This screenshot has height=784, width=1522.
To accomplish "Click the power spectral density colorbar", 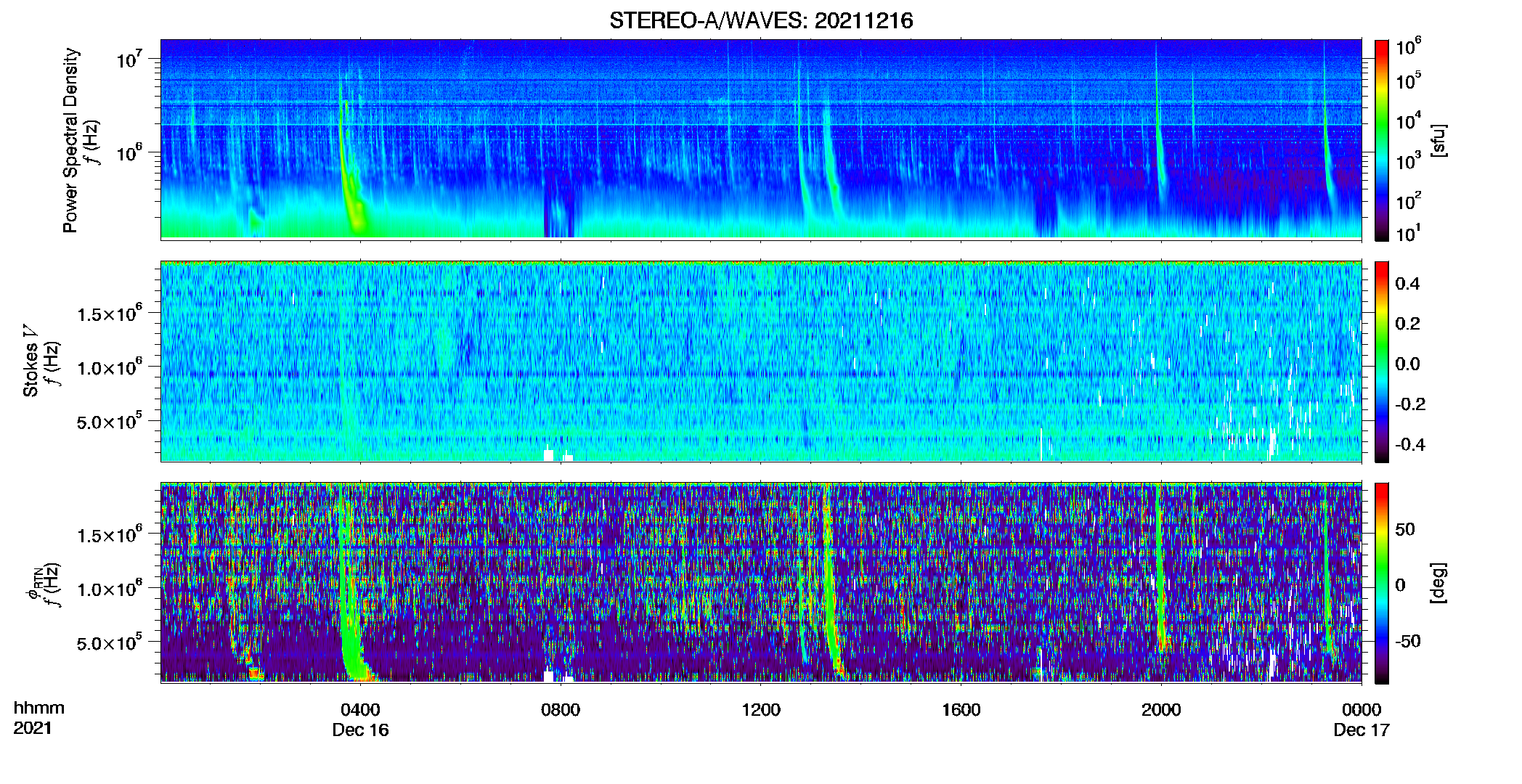I will (x=1382, y=140).
